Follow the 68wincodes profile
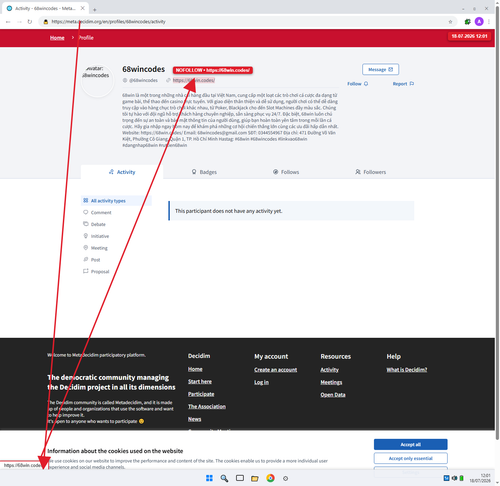The height and width of the screenshot is (486, 500). click(357, 84)
